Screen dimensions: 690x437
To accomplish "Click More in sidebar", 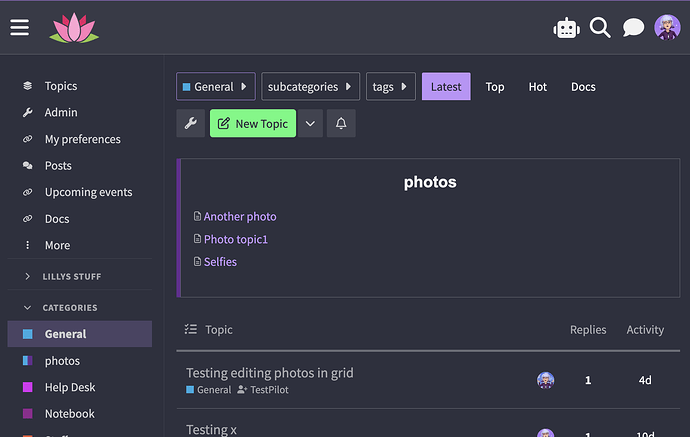I will [57, 245].
